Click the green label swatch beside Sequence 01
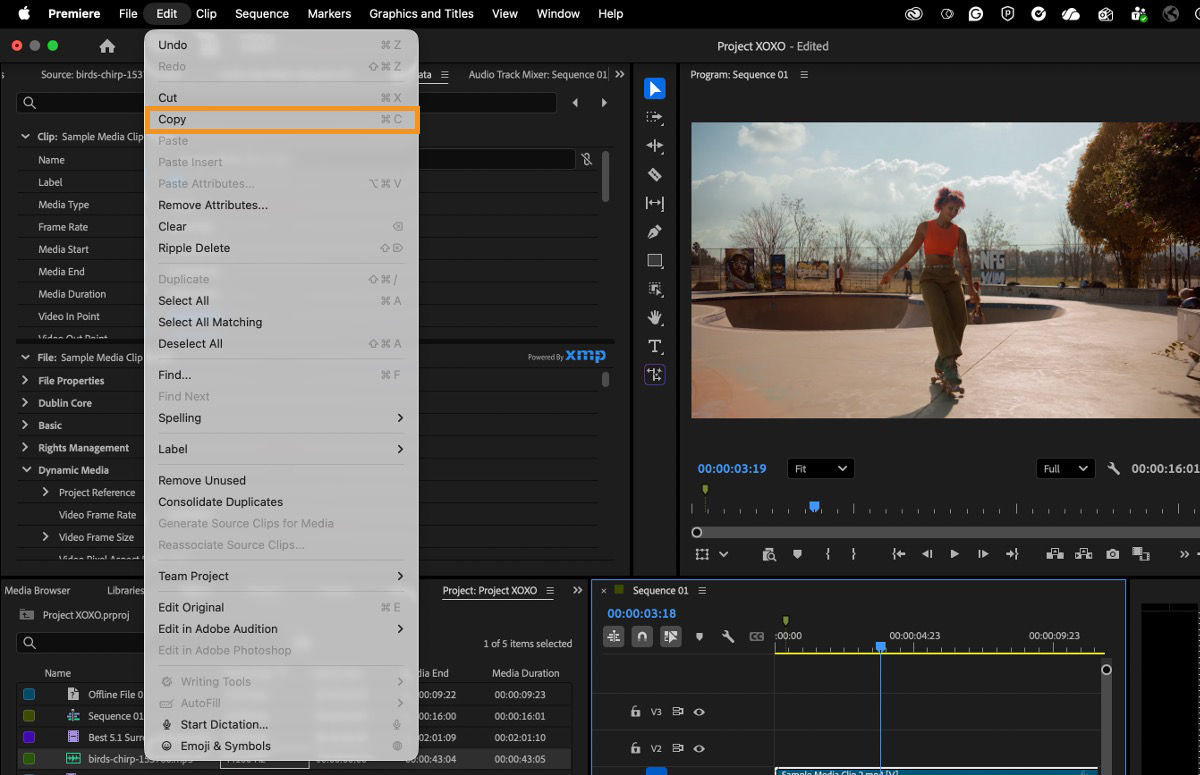The width and height of the screenshot is (1200, 775). pos(618,590)
